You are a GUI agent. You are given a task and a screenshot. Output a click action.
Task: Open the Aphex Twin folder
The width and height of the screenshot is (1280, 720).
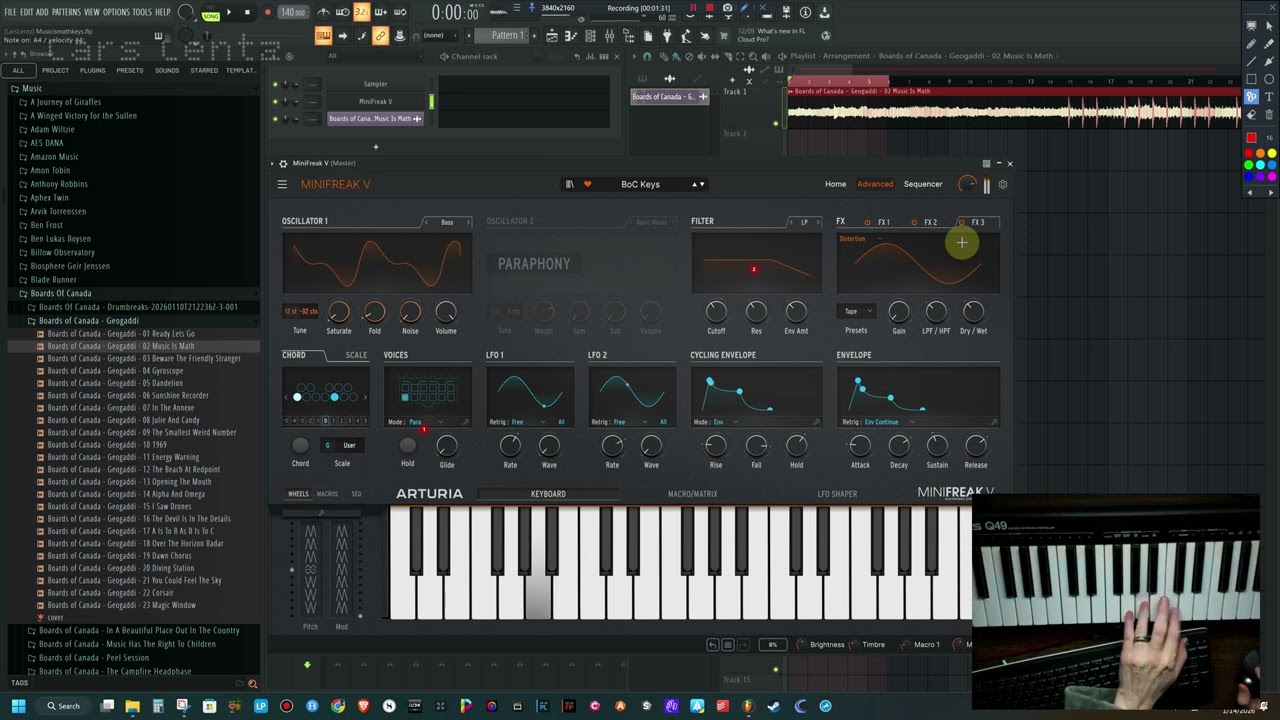[49, 198]
